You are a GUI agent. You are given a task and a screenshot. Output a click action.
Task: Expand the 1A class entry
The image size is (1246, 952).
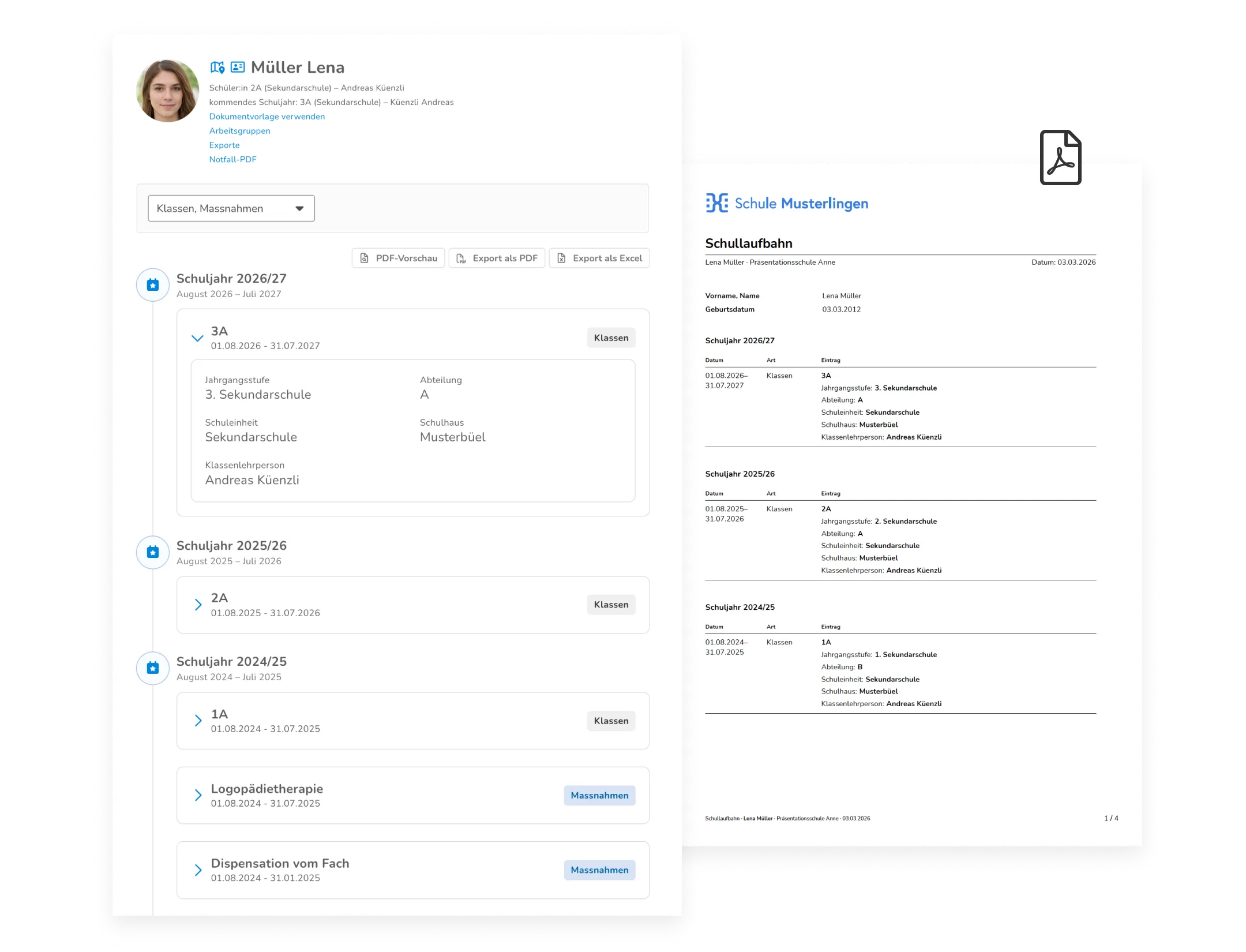[x=198, y=721]
